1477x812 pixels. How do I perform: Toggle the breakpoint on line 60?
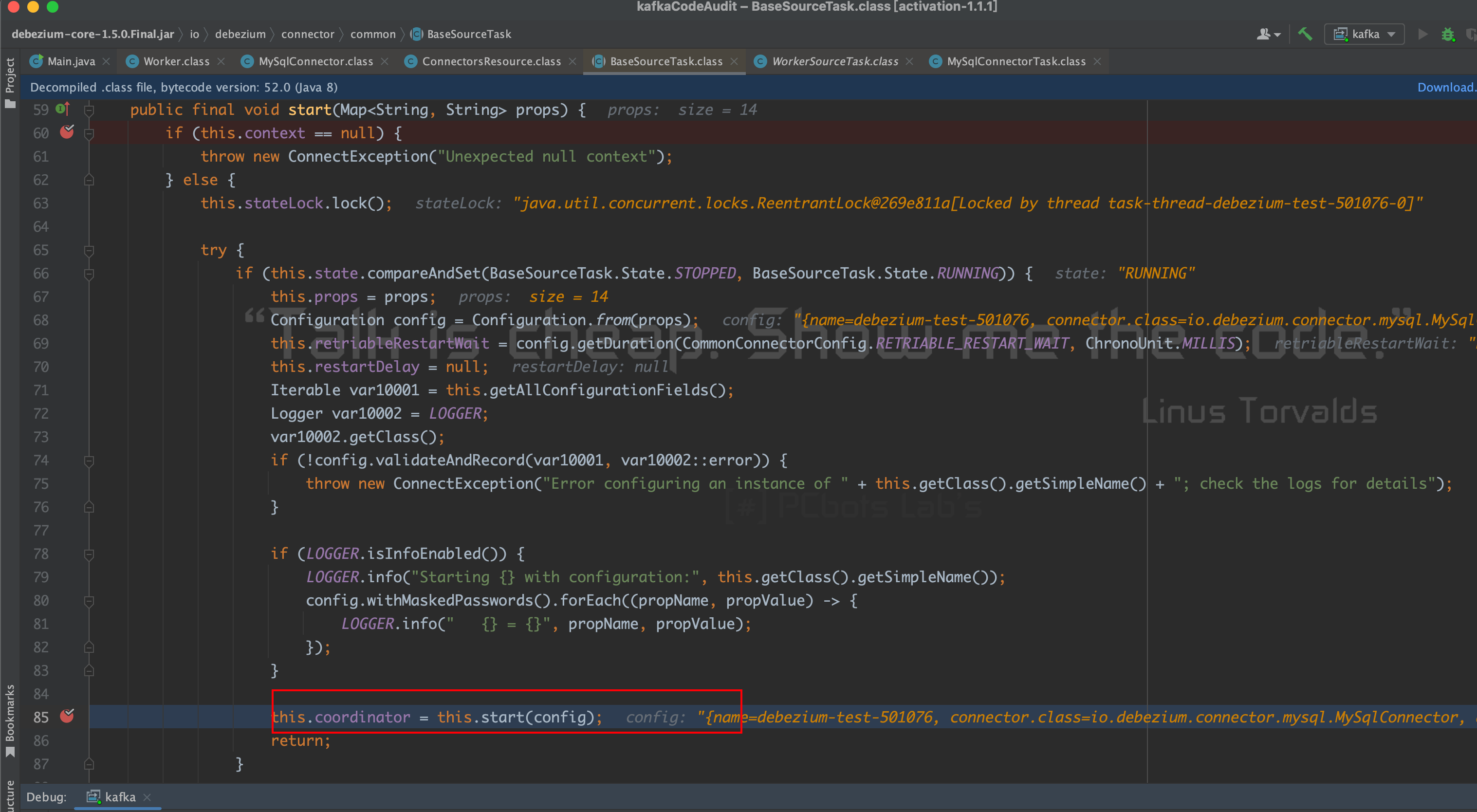click(x=67, y=132)
